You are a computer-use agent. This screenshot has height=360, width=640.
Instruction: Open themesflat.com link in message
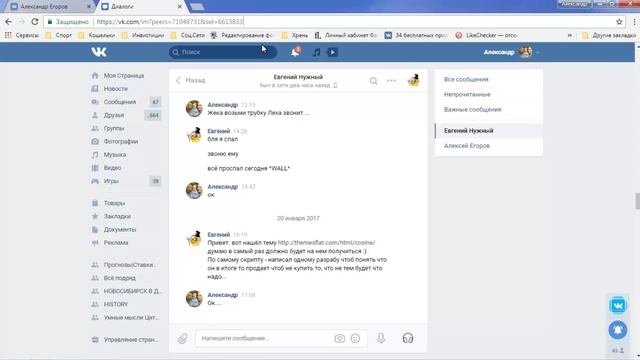(326, 242)
